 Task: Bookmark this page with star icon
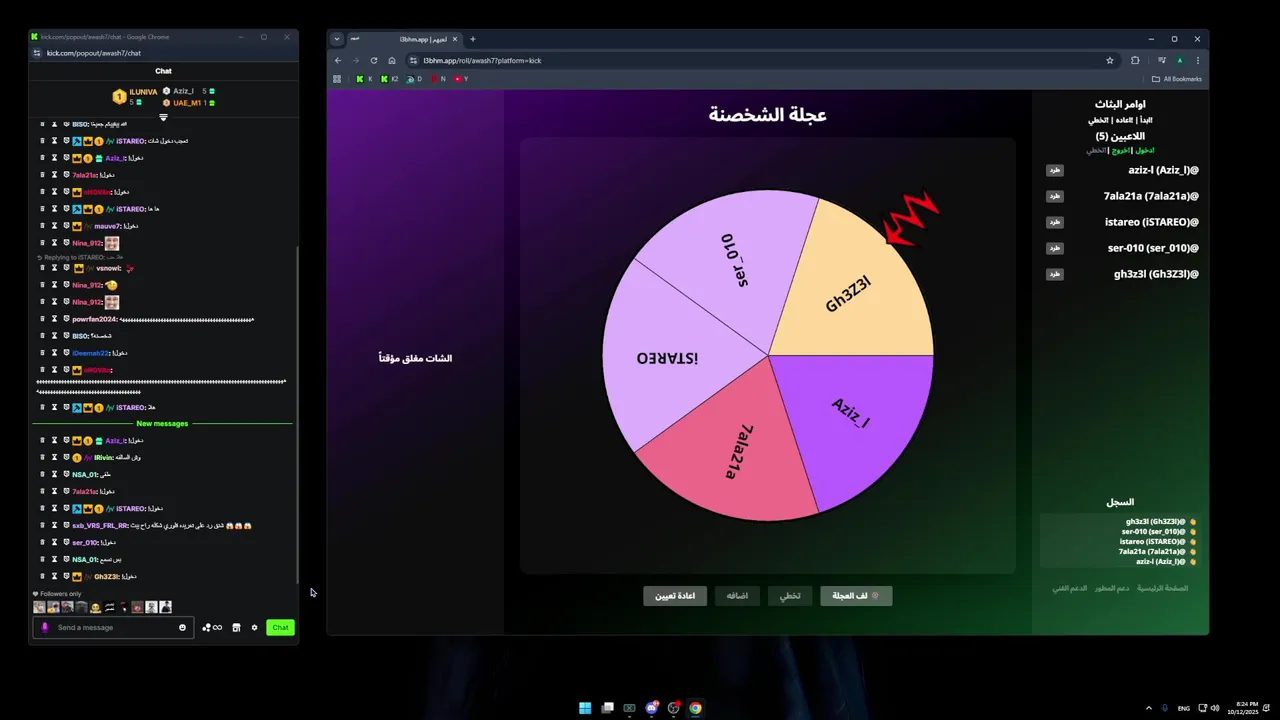(x=1109, y=60)
